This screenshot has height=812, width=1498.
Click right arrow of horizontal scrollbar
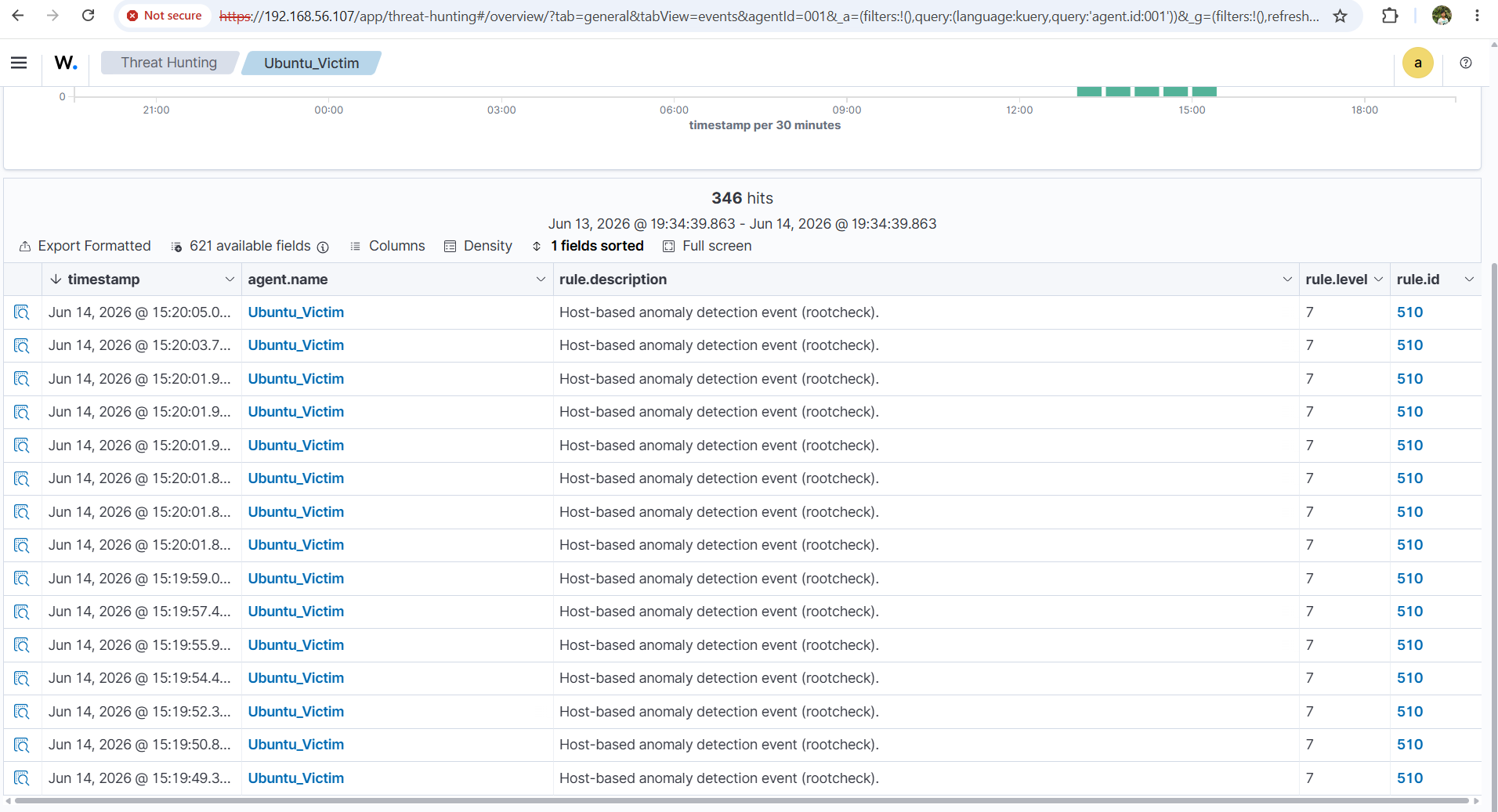point(1477,800)
